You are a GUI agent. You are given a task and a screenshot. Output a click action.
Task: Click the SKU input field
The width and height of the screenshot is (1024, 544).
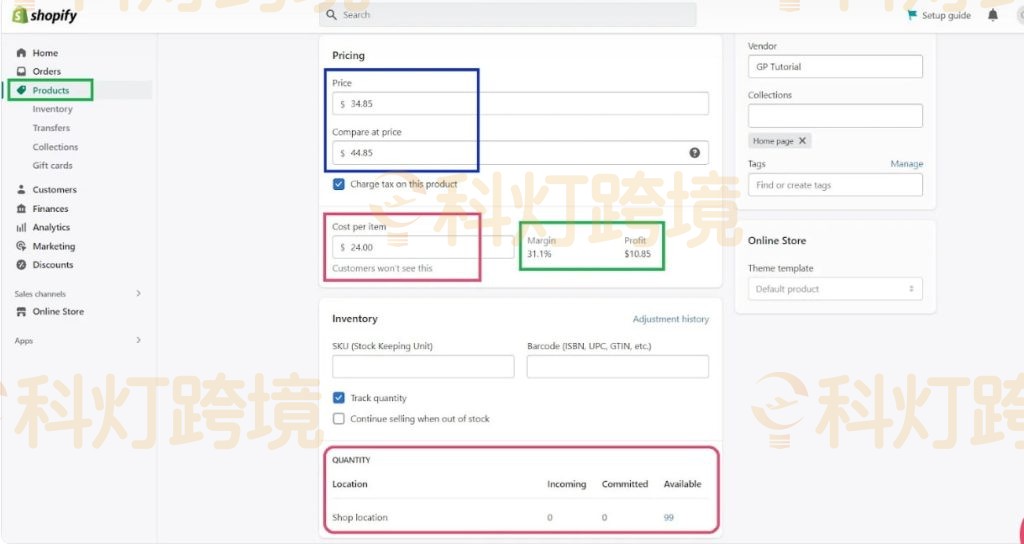point(423,367)
